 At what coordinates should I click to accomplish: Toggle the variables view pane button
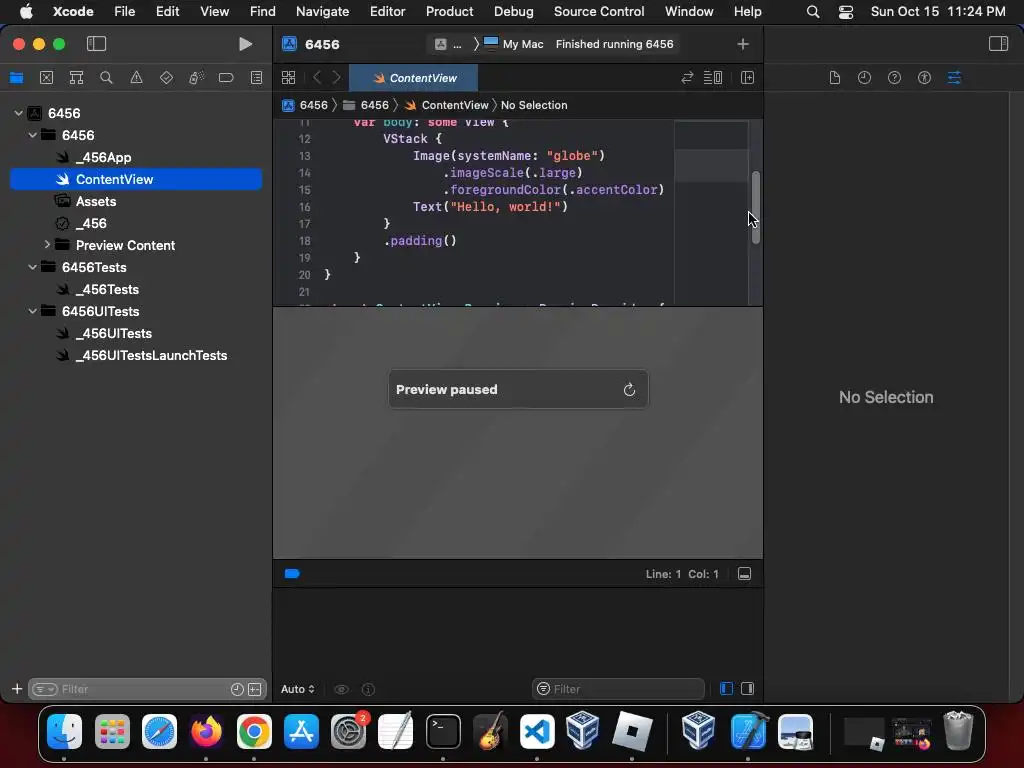(726, 688)
